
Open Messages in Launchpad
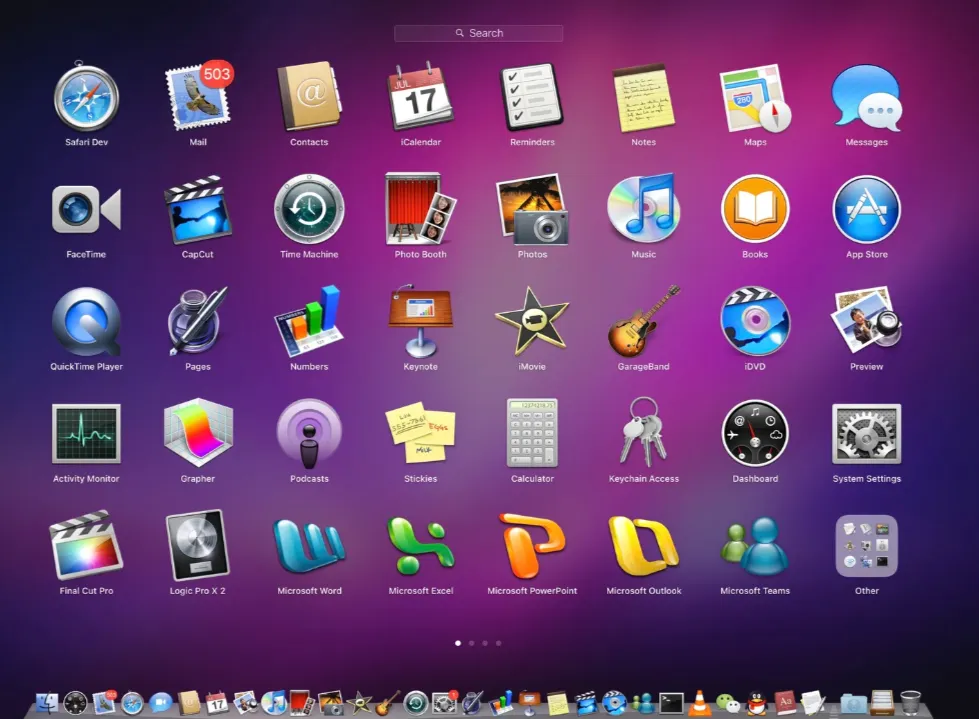point(867,98)
